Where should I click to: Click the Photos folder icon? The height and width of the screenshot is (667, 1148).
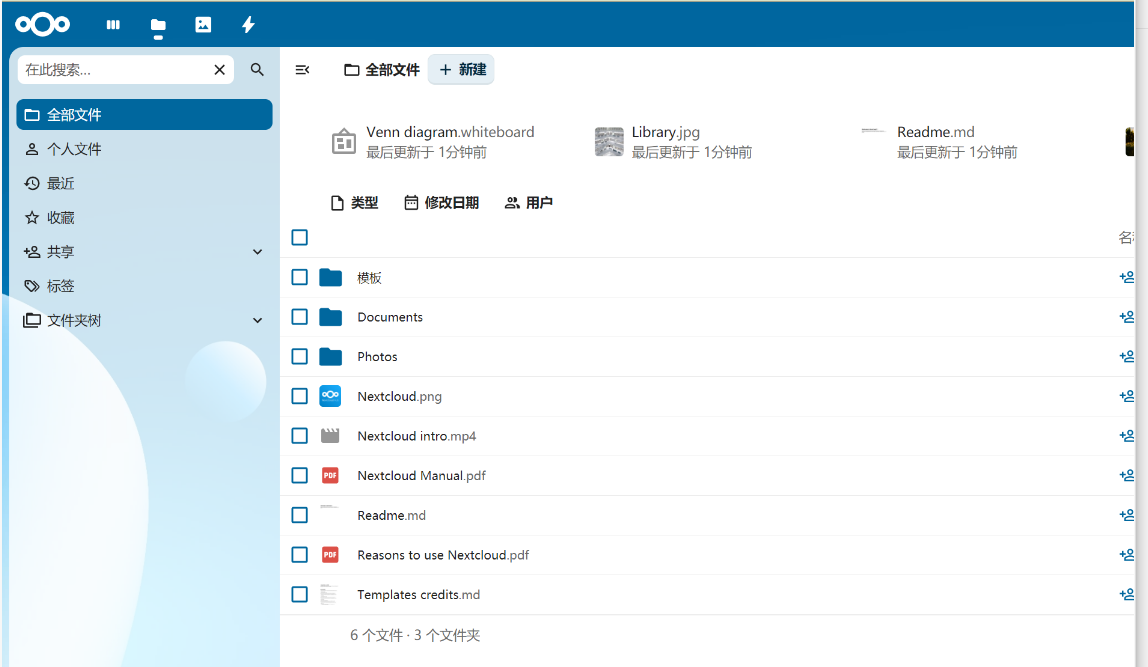coord(331,357)
